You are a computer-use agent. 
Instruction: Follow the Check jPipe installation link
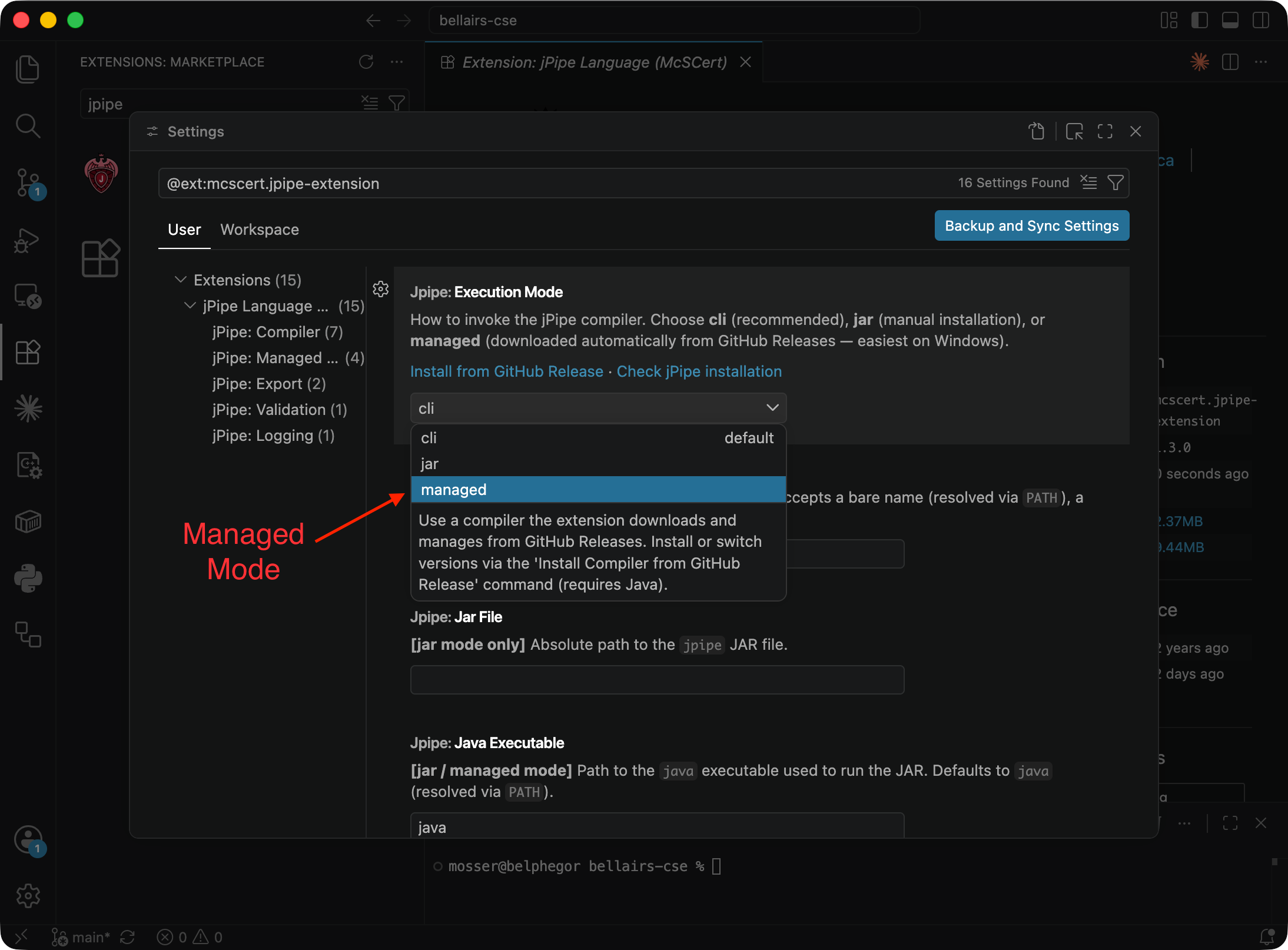tap(699, 371)
